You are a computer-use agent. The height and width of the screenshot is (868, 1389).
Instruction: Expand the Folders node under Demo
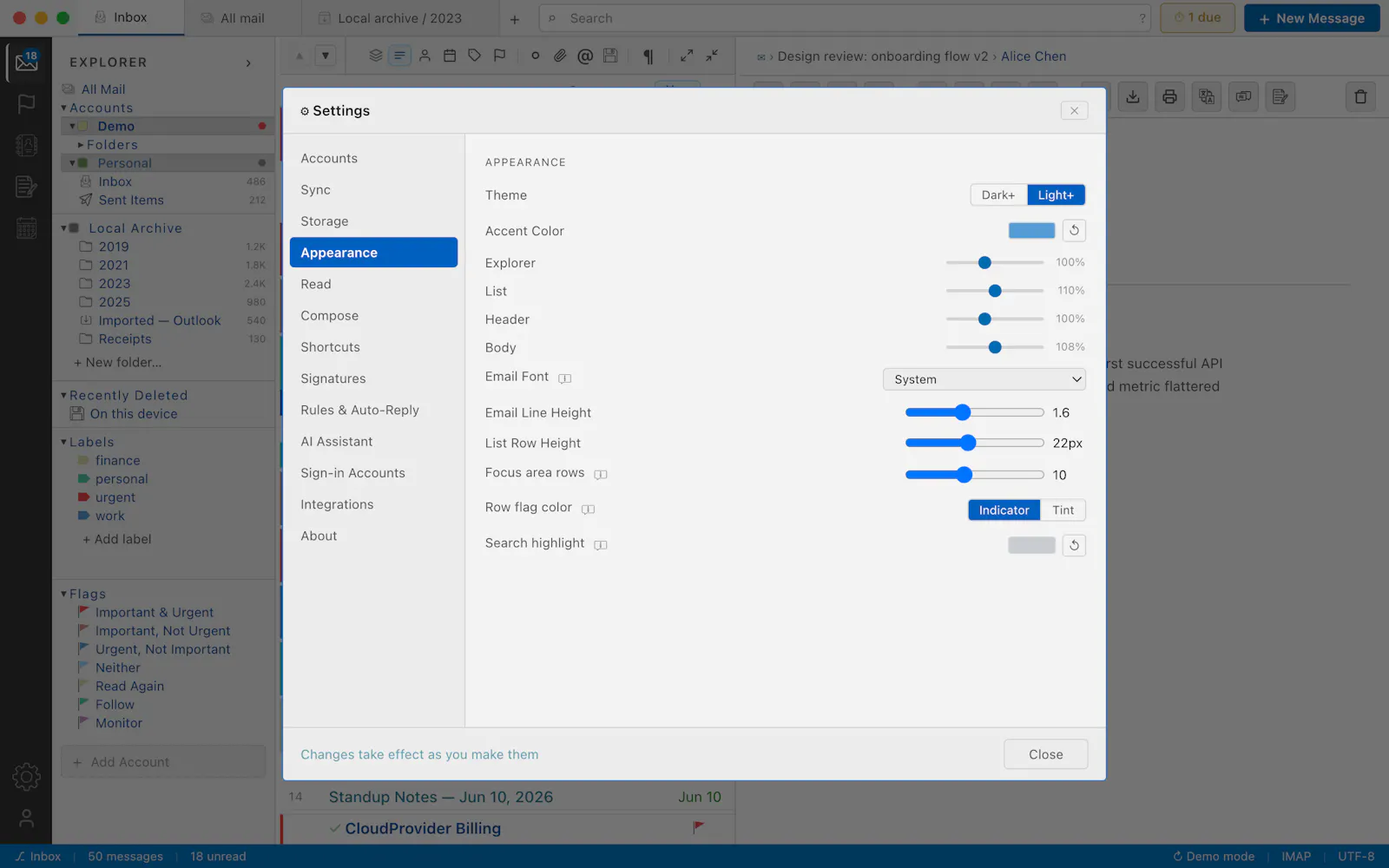click(x=81, y=145)
